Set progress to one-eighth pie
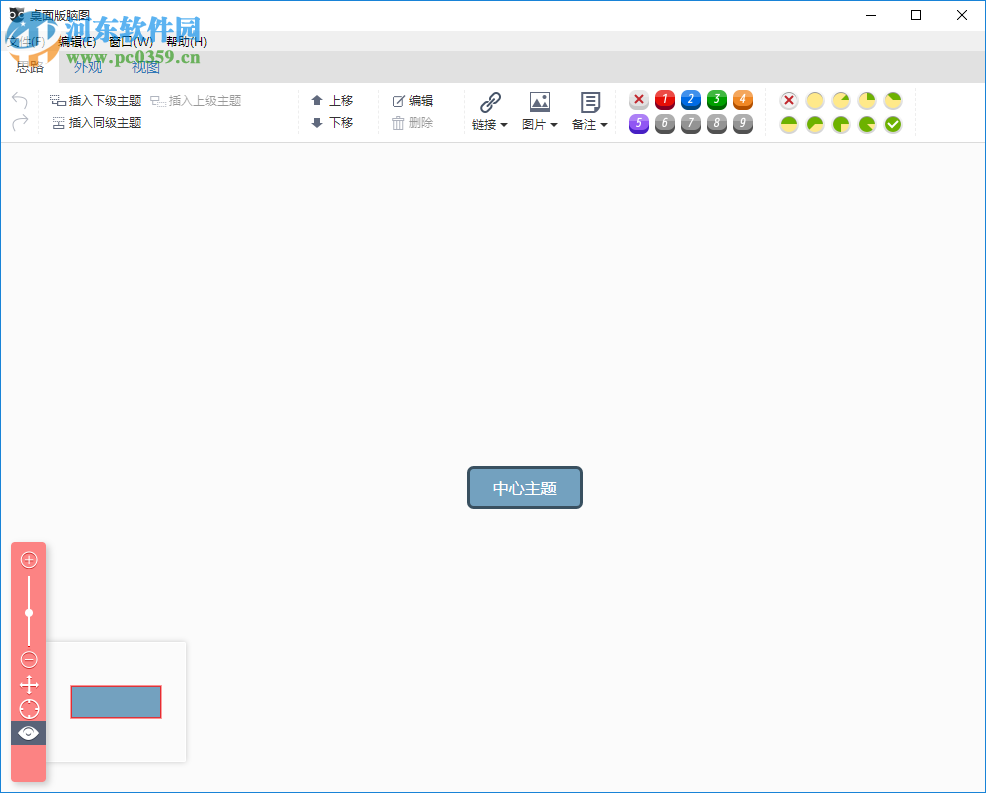This screenshot has height=793, width=986. point(841,101)
